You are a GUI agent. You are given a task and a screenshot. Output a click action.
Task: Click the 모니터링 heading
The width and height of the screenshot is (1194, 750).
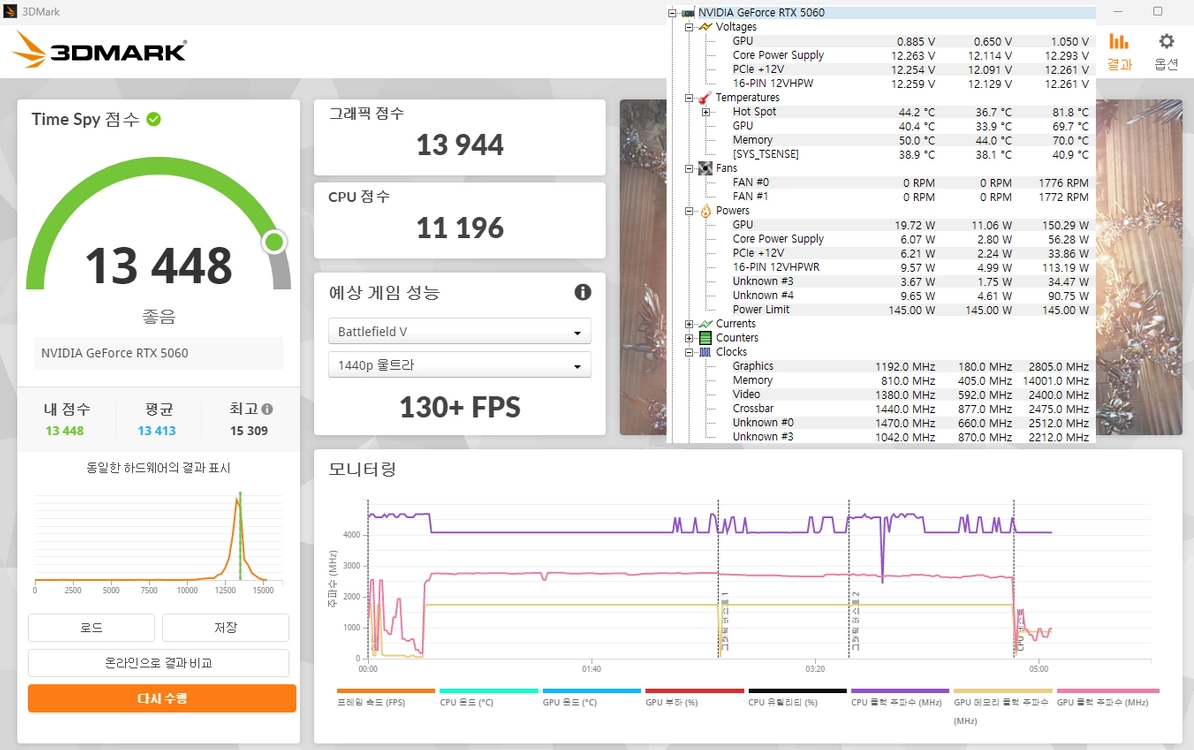362,469
